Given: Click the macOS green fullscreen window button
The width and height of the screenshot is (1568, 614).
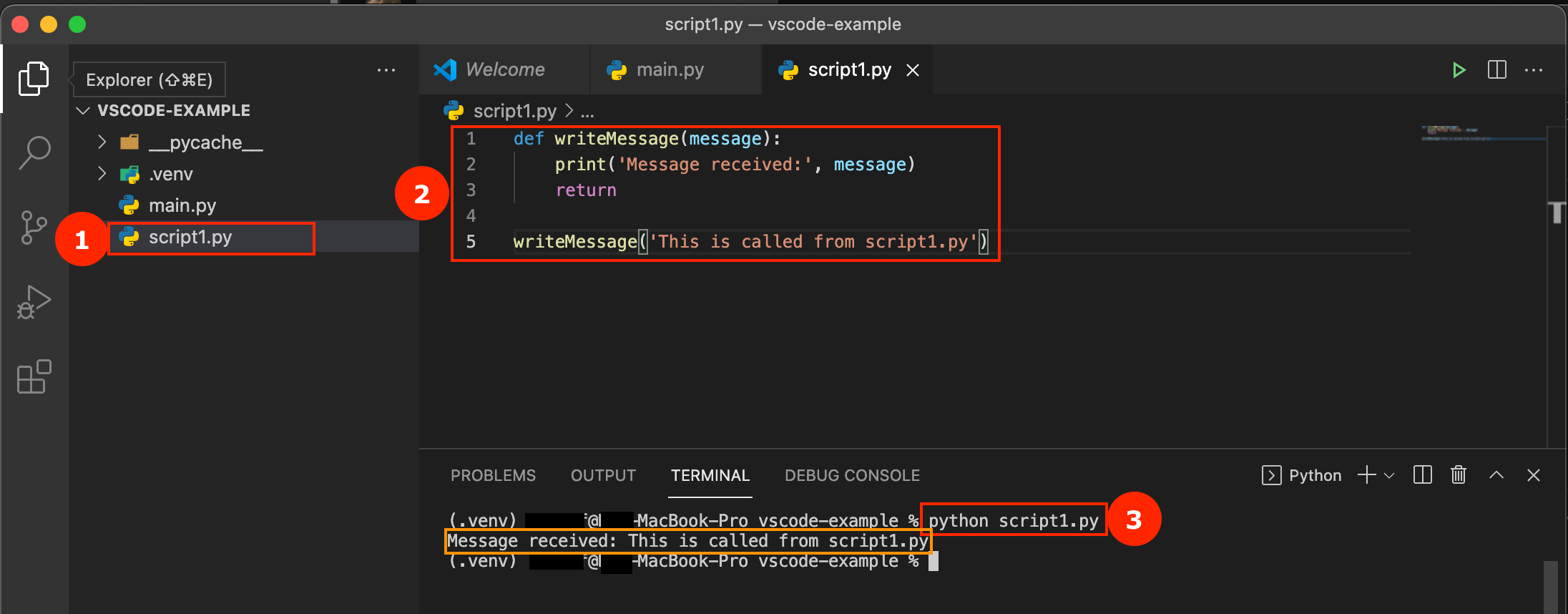Looking at the screenshot, I should [77, 24].
